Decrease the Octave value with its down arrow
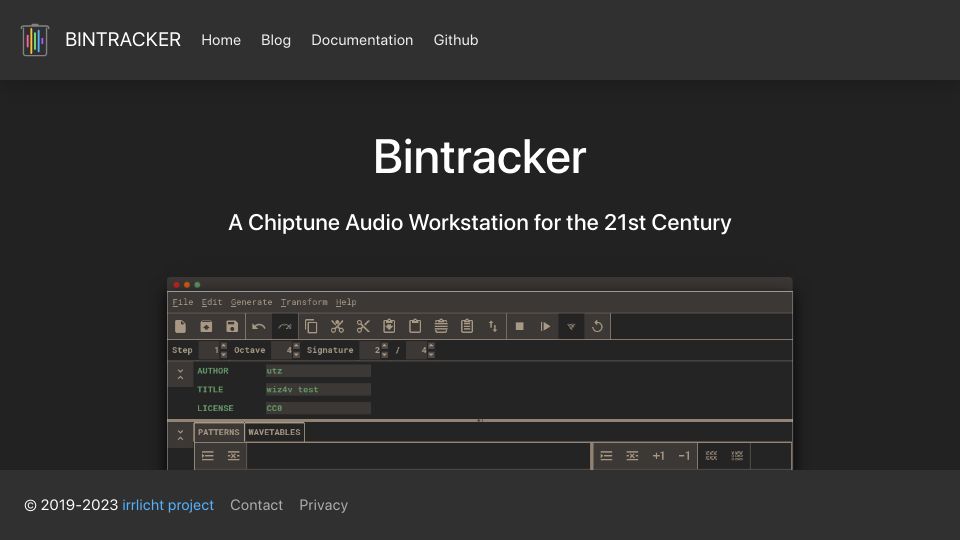 tap(296, 354)
